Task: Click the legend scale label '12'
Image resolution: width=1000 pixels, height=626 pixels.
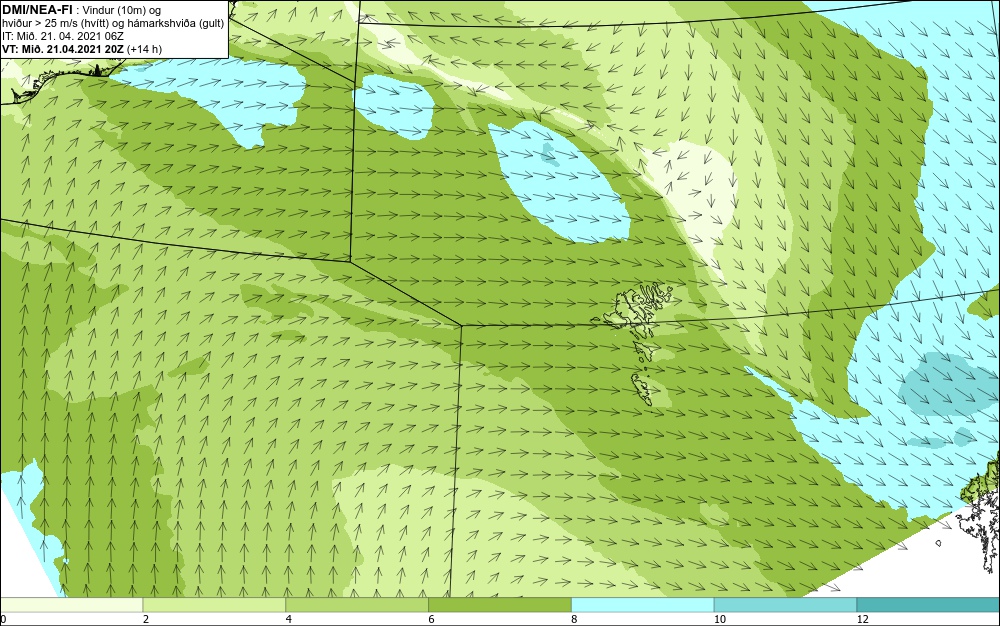Action: 863,619
